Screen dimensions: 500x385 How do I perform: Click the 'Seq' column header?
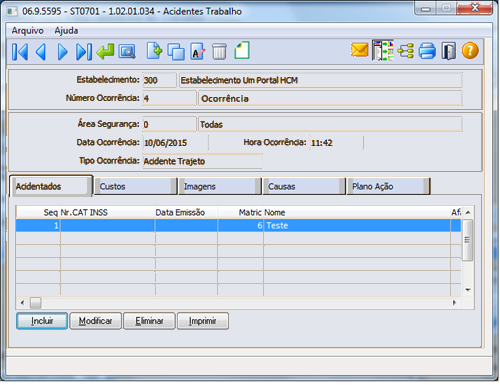click(x=38, y=212)
